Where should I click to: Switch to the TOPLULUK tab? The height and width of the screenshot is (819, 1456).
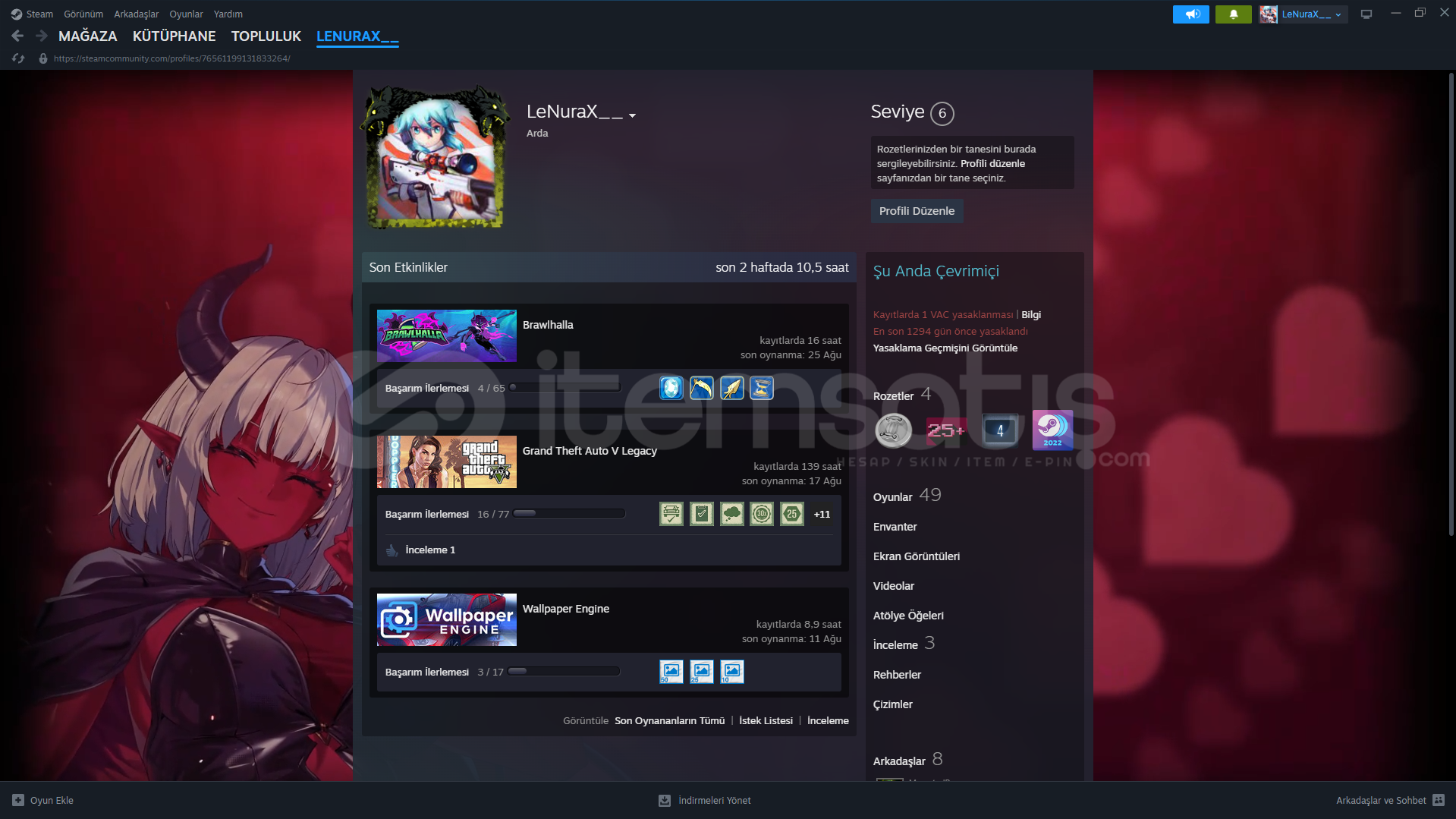pos(266,36)
